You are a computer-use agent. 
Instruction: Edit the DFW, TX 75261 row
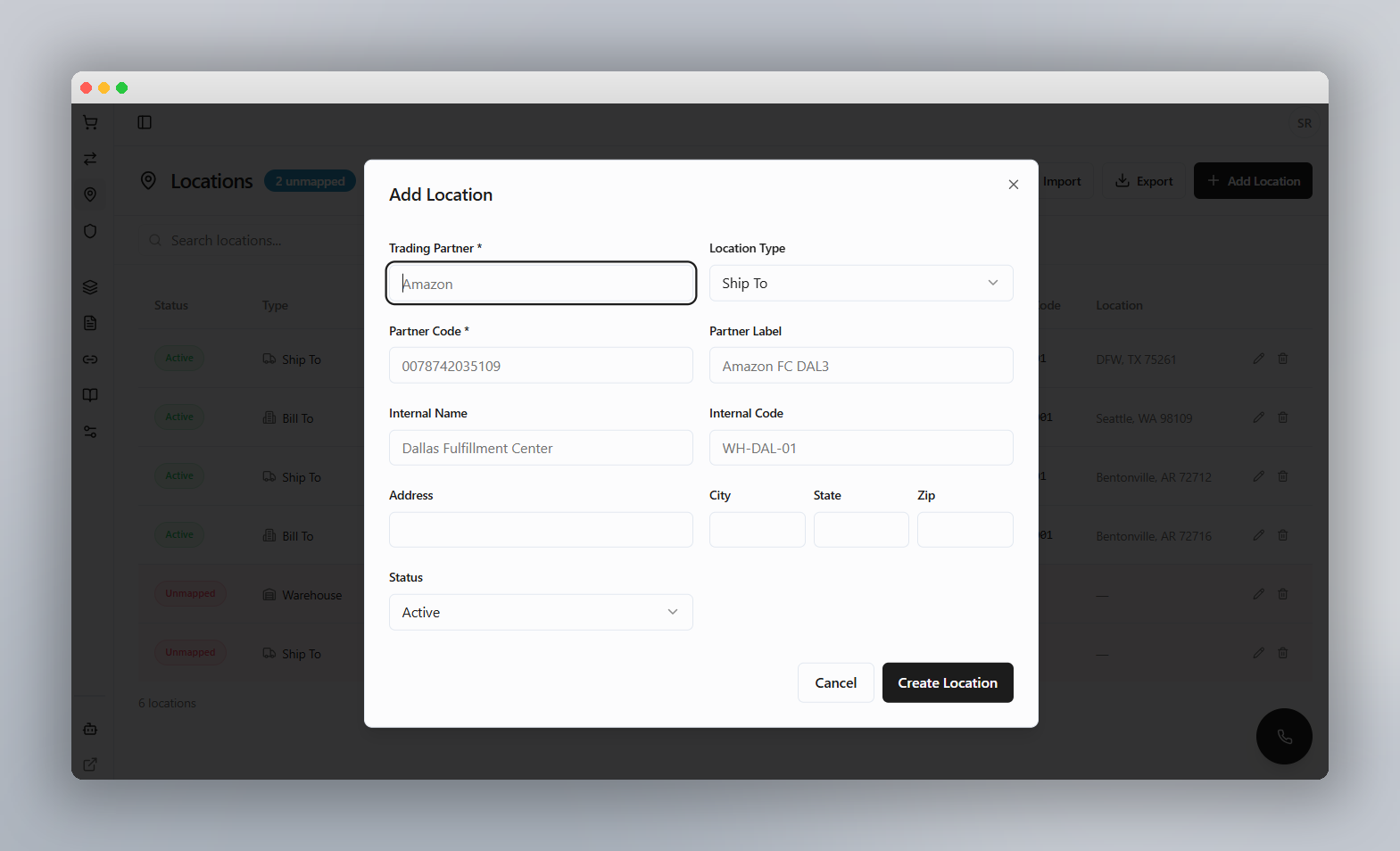(x=1258, y=359)
